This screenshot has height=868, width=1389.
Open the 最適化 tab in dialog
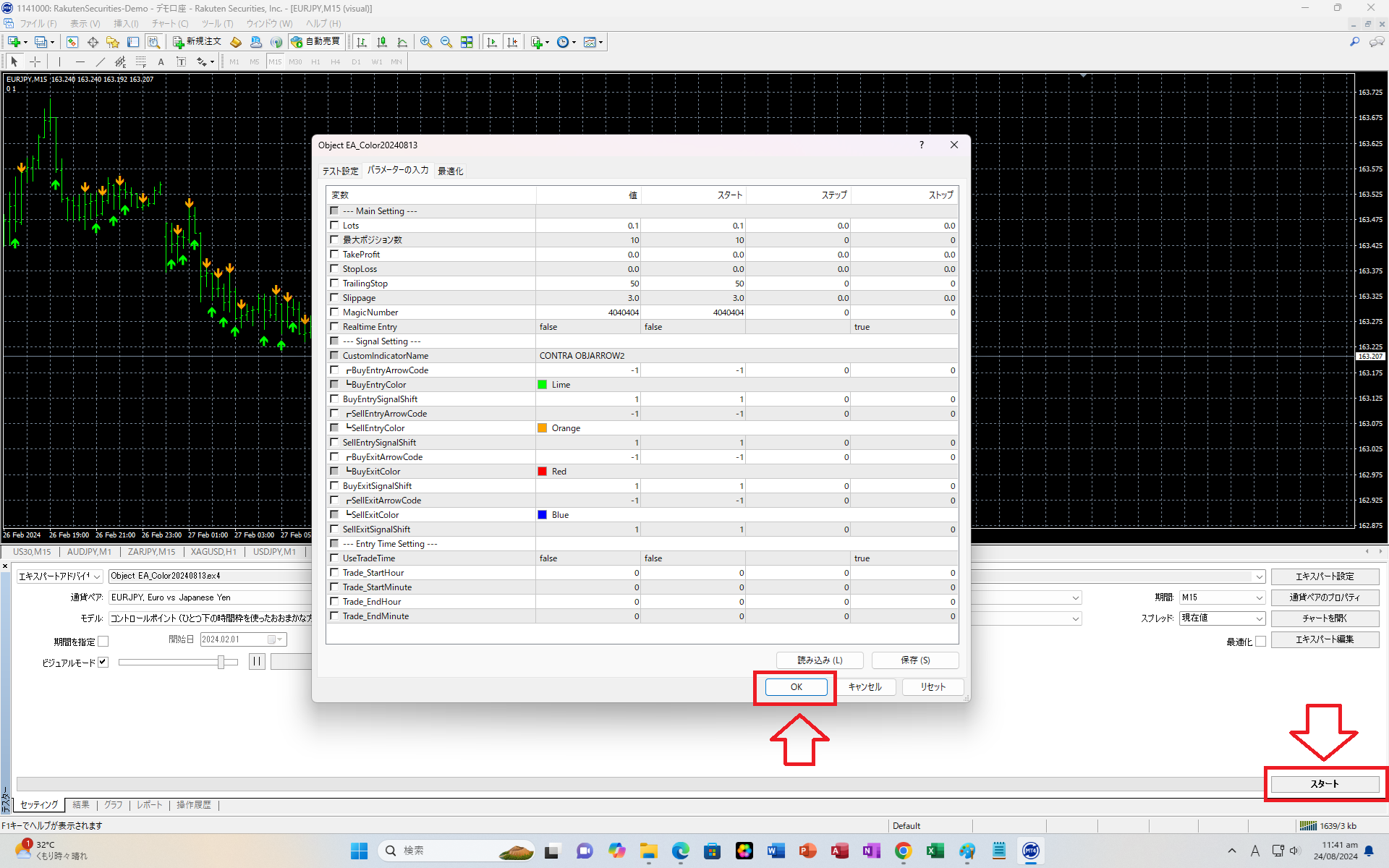point(450,171)
